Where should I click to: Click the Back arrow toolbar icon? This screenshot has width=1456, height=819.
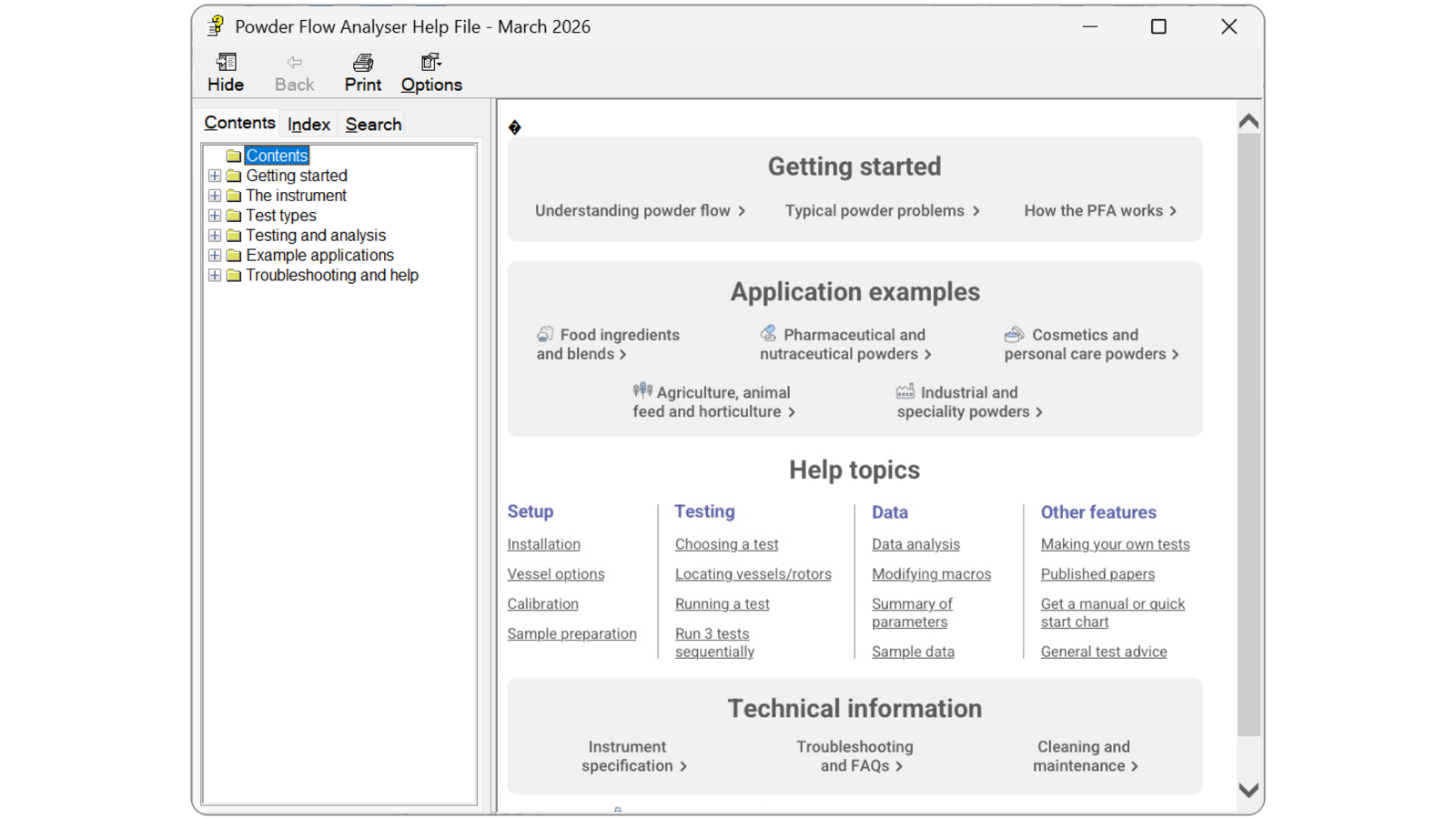pos(294,62)
